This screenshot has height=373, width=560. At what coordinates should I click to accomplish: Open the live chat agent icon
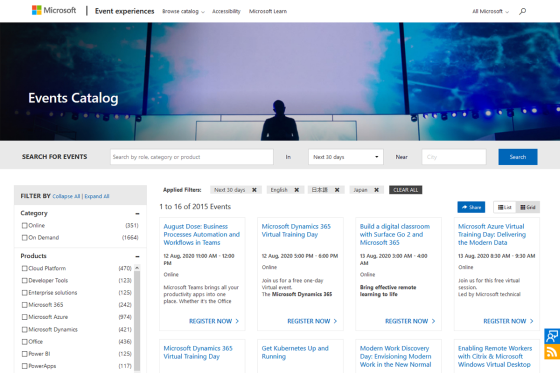[x=552, y=336]
